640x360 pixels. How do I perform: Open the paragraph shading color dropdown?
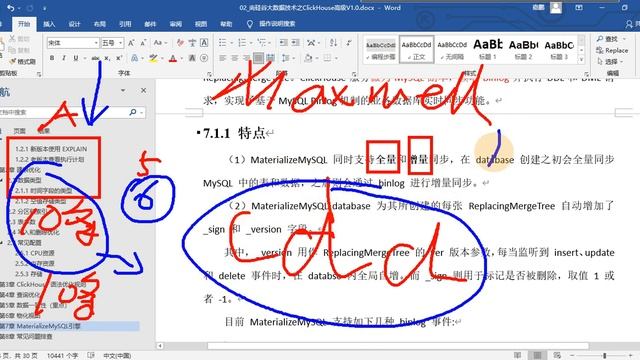coord(316,58)
